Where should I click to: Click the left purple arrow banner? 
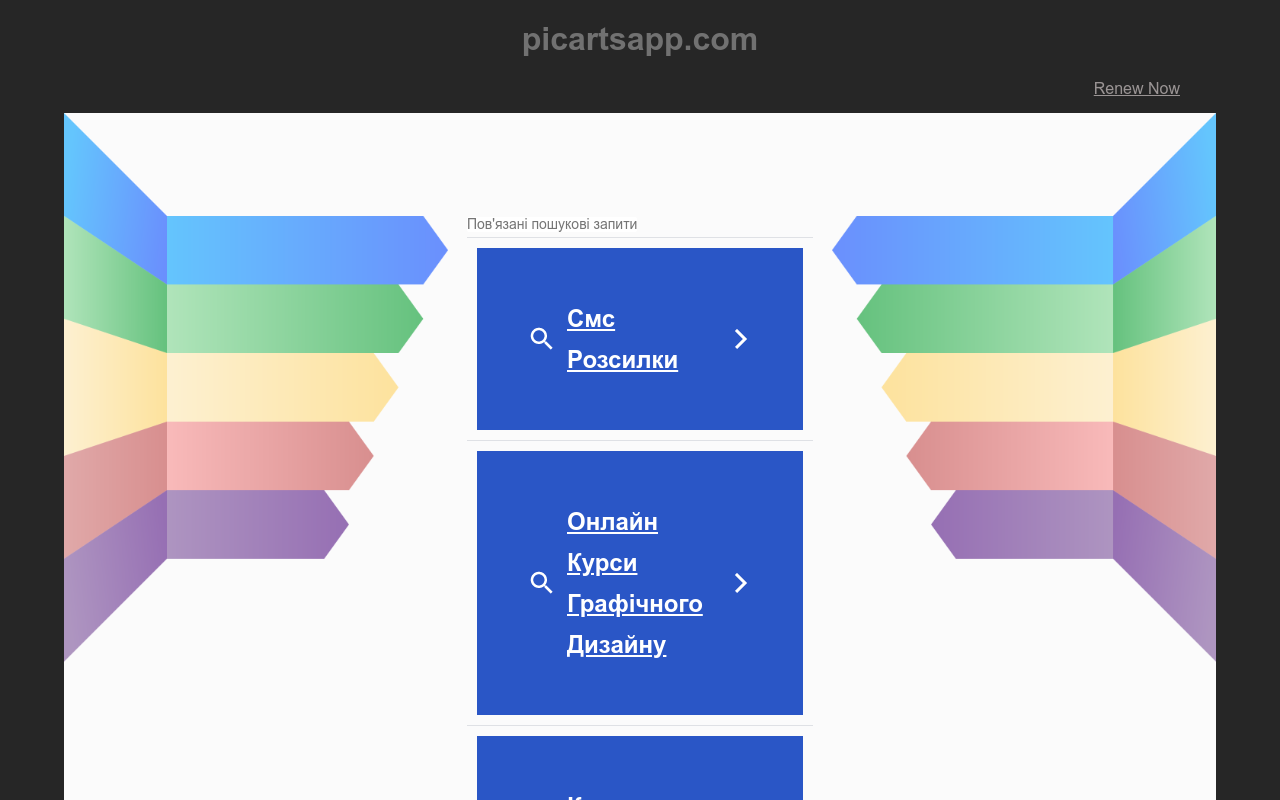click(258, 524)
